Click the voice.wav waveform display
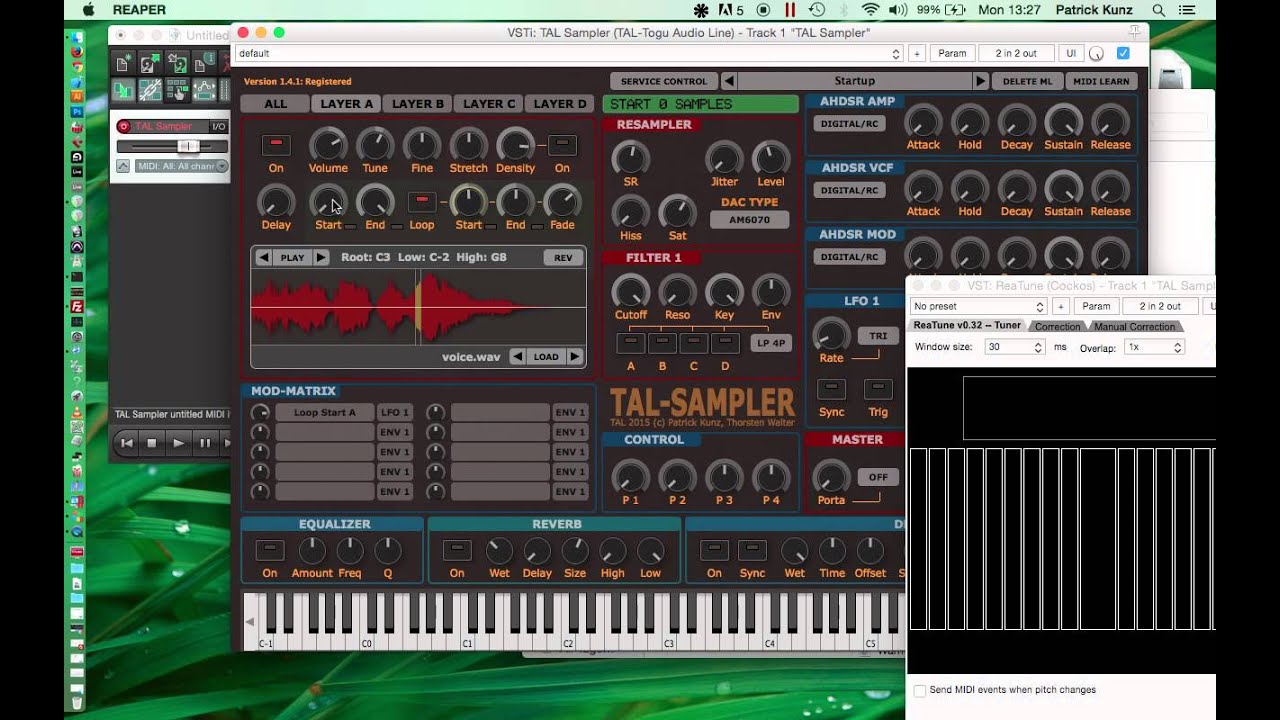This screenshot has width=1280, height=720. pyautogui.click(x=418, y=307)
